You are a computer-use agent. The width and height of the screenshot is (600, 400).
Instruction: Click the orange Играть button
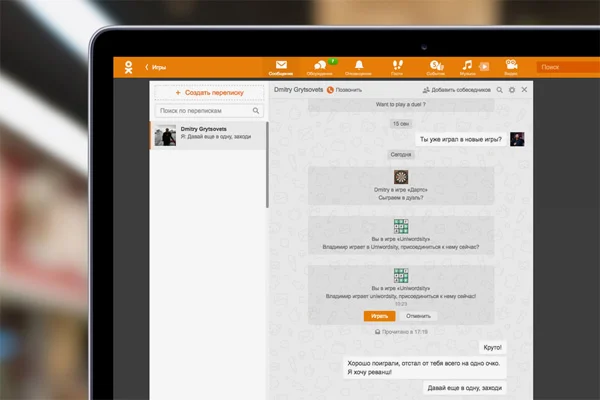pyautogui.click(x=379, y=316)
